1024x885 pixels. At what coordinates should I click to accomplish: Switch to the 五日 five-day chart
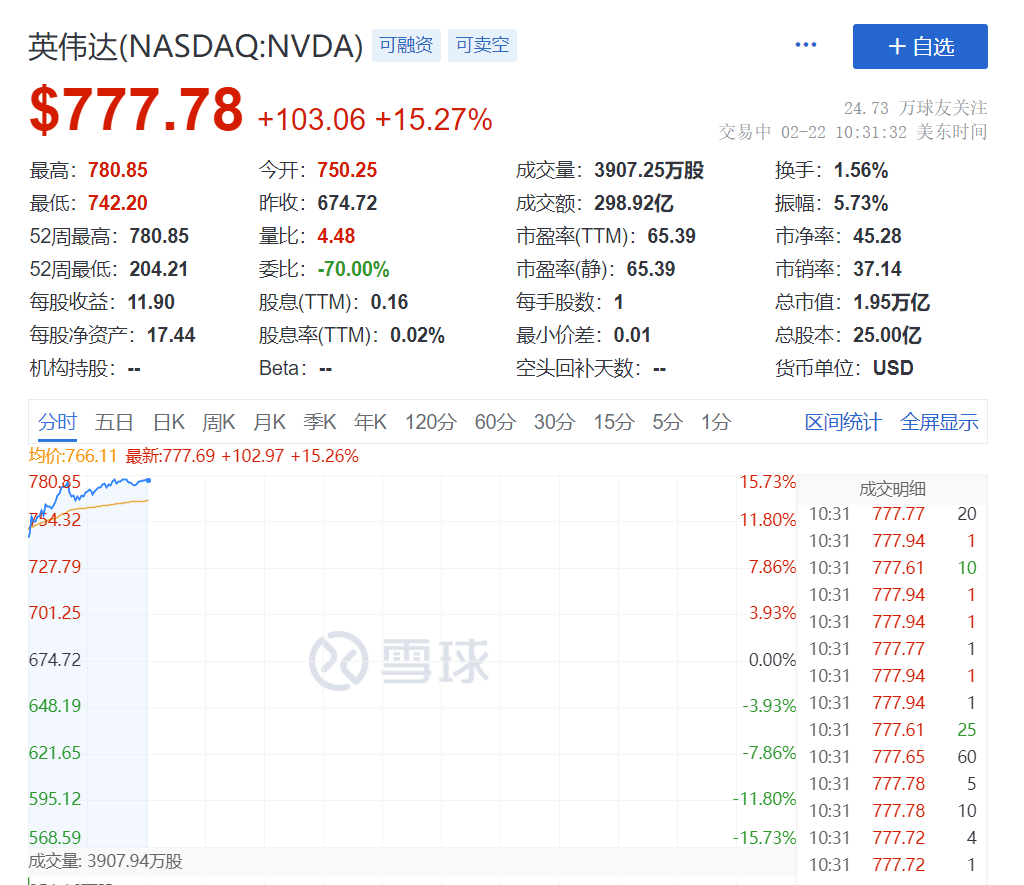113,422
